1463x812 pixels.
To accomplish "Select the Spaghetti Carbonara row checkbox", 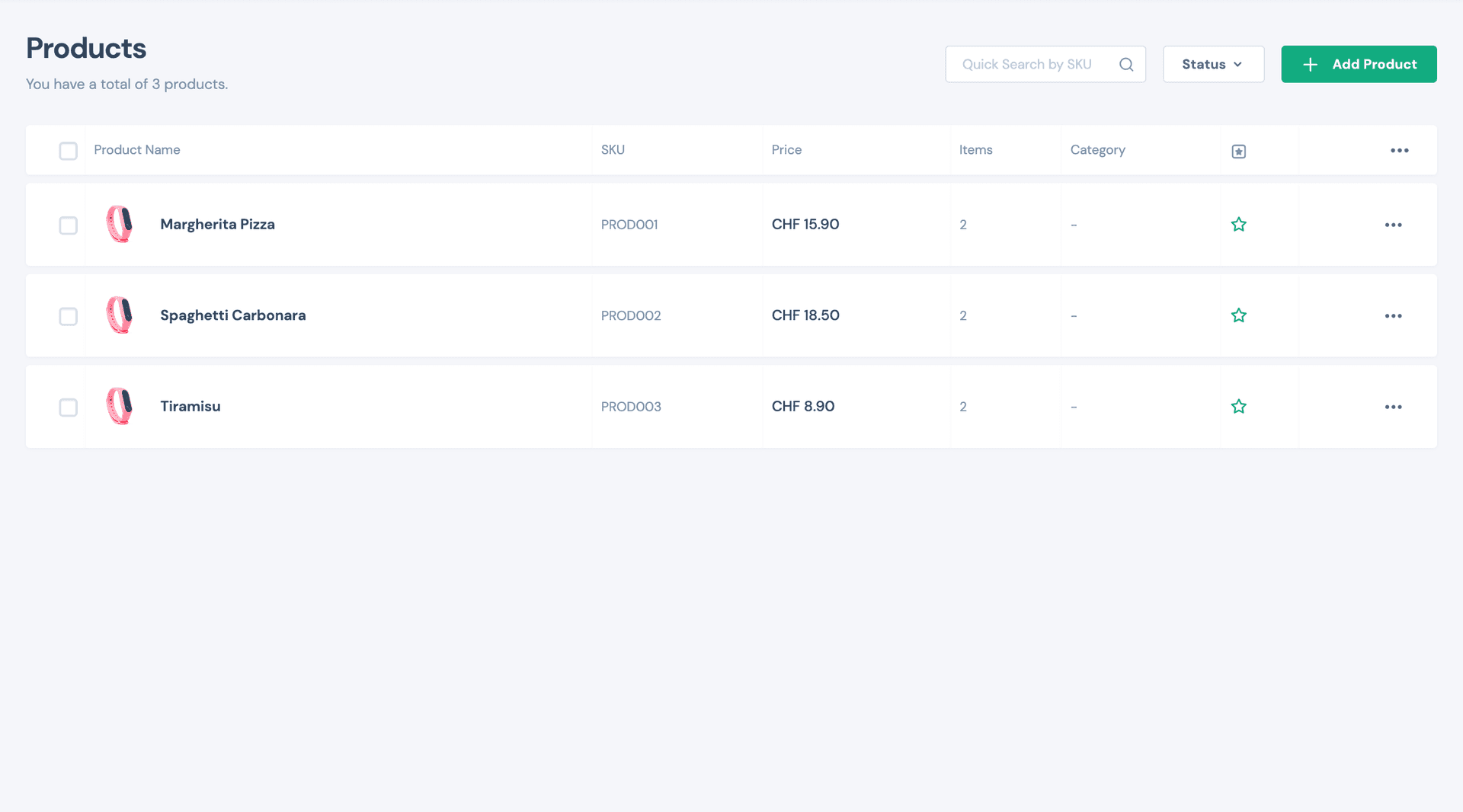I will pyautogui.click(x=69, y=316).
